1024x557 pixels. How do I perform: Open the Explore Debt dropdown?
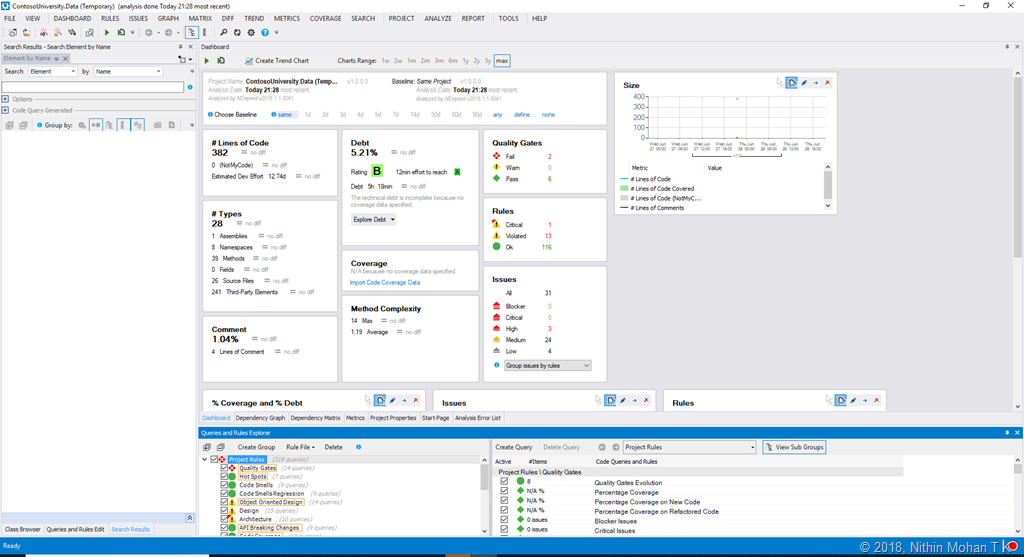(374, 219)
